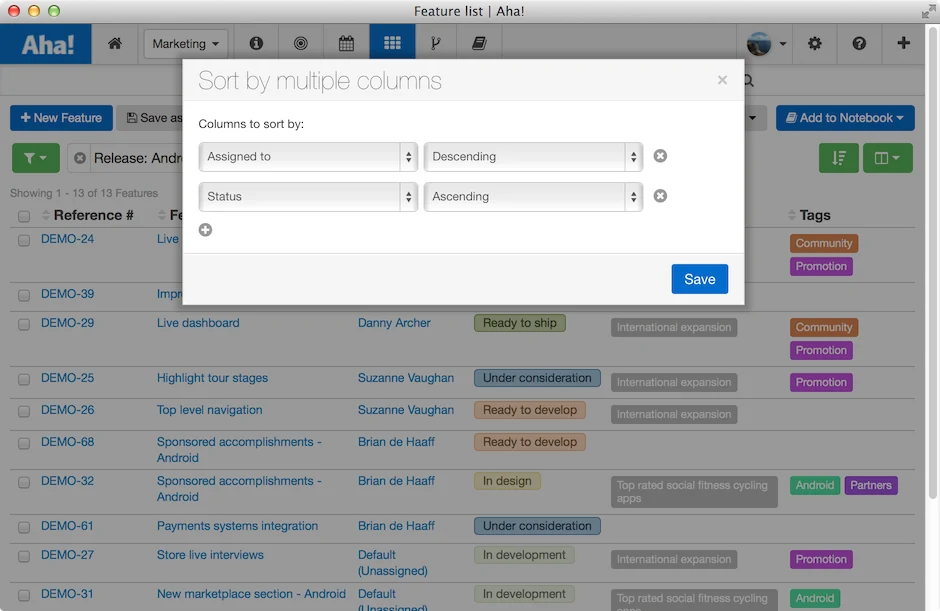Close the Sort by multiple columns dialog
940x611 pixels.
pos(722,80)
